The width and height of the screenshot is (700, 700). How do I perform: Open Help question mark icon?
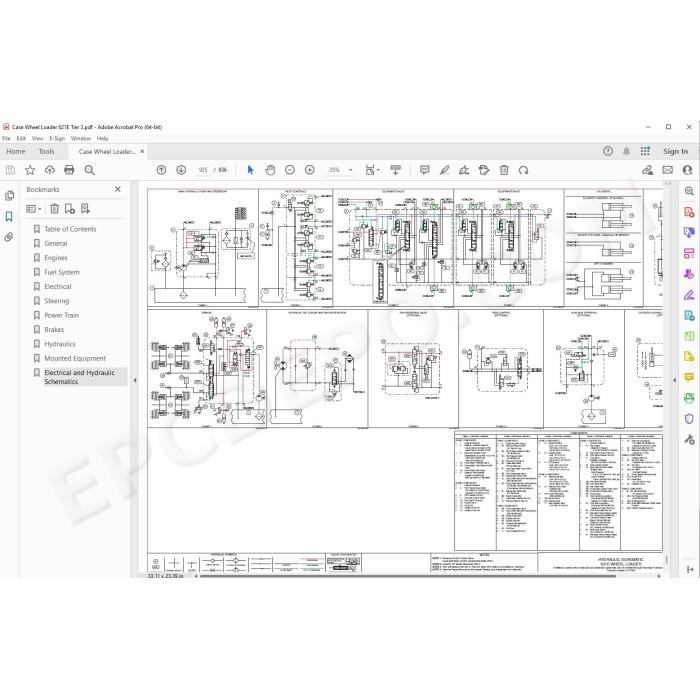pyautogui.click(x=608, y=151)
